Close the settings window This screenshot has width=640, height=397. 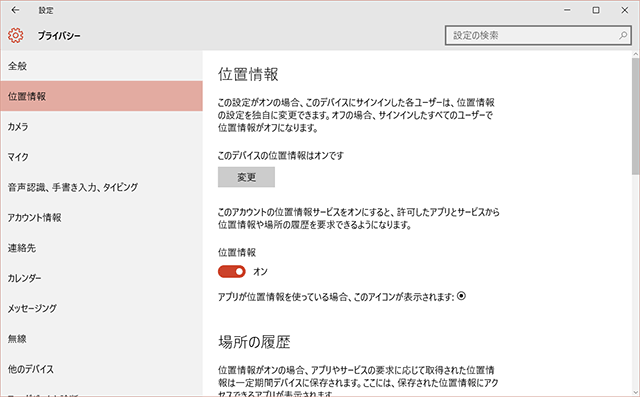[624, 10]
